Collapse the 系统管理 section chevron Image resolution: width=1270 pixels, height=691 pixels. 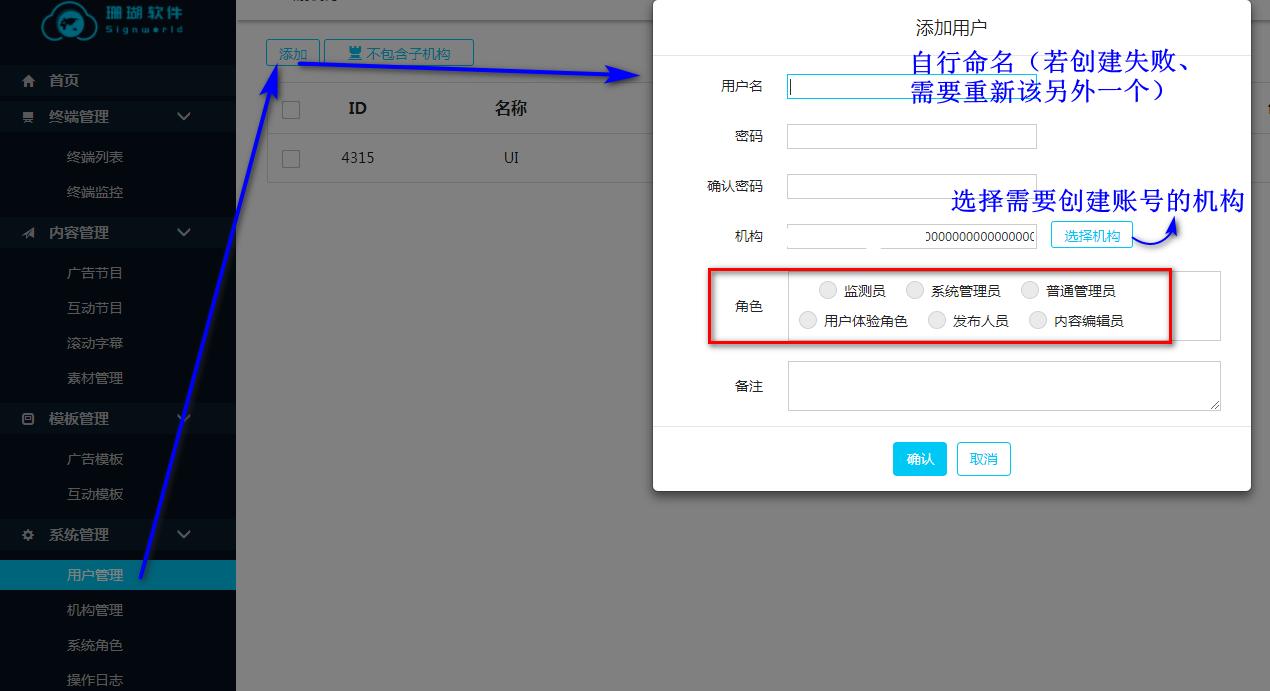pos(183,535)
